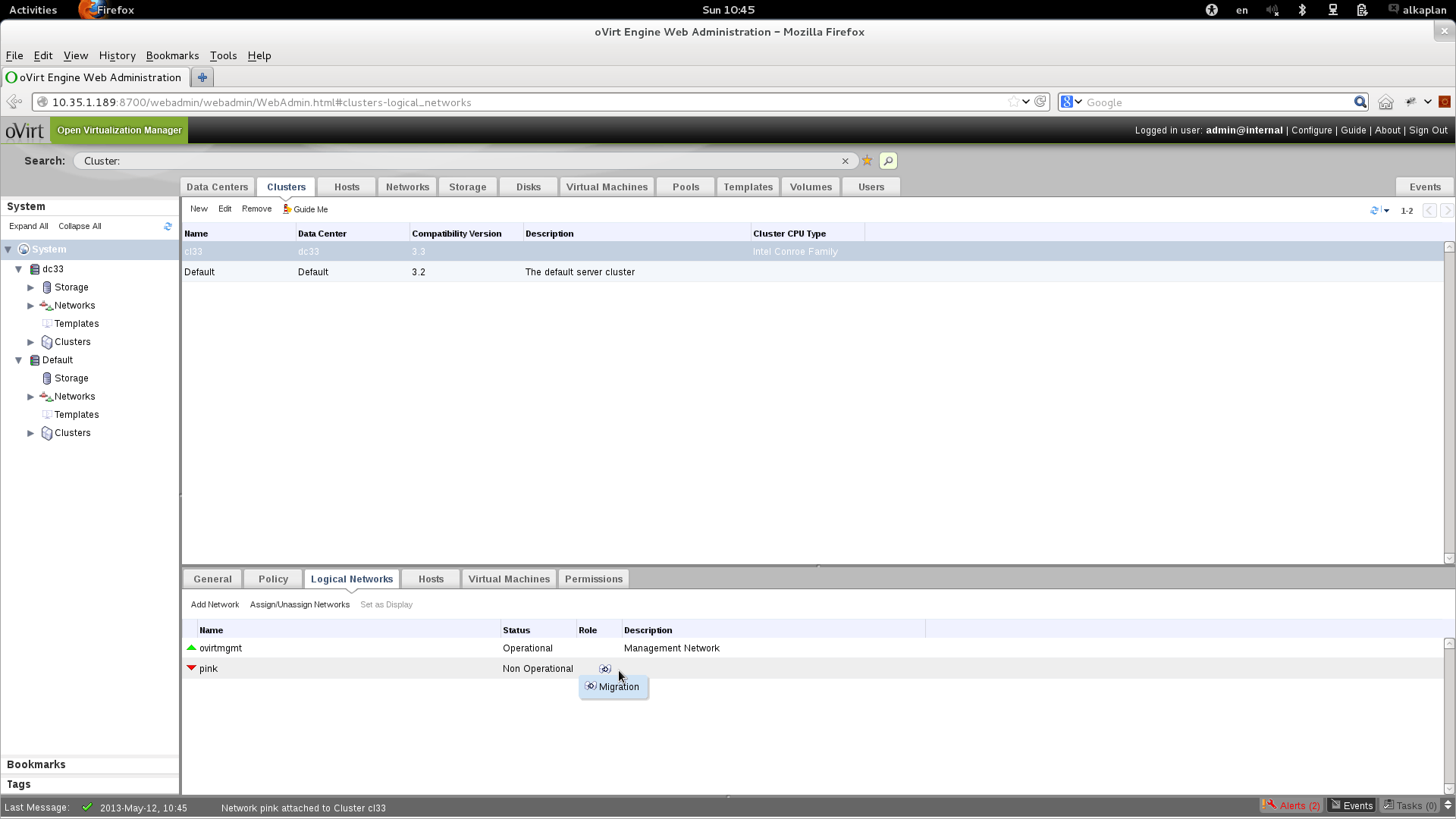Image resolution: width=1456 pixels, height=819 pixels.
Task: Expand Clusters under Default
Action: coord(31,433)
